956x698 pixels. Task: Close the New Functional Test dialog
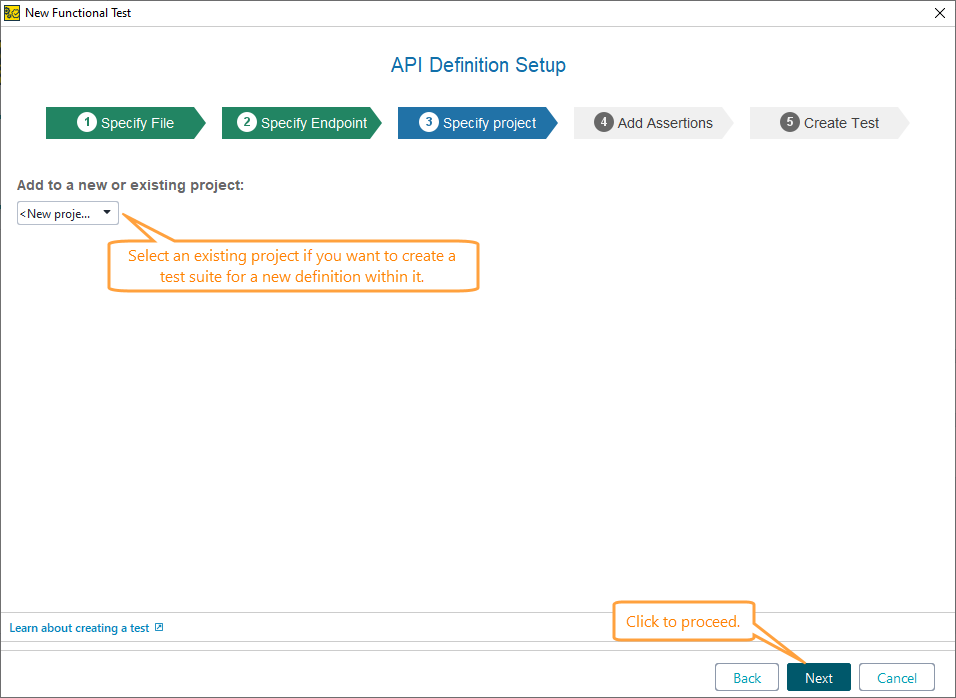pyautogui.click(x=939, y=13)
